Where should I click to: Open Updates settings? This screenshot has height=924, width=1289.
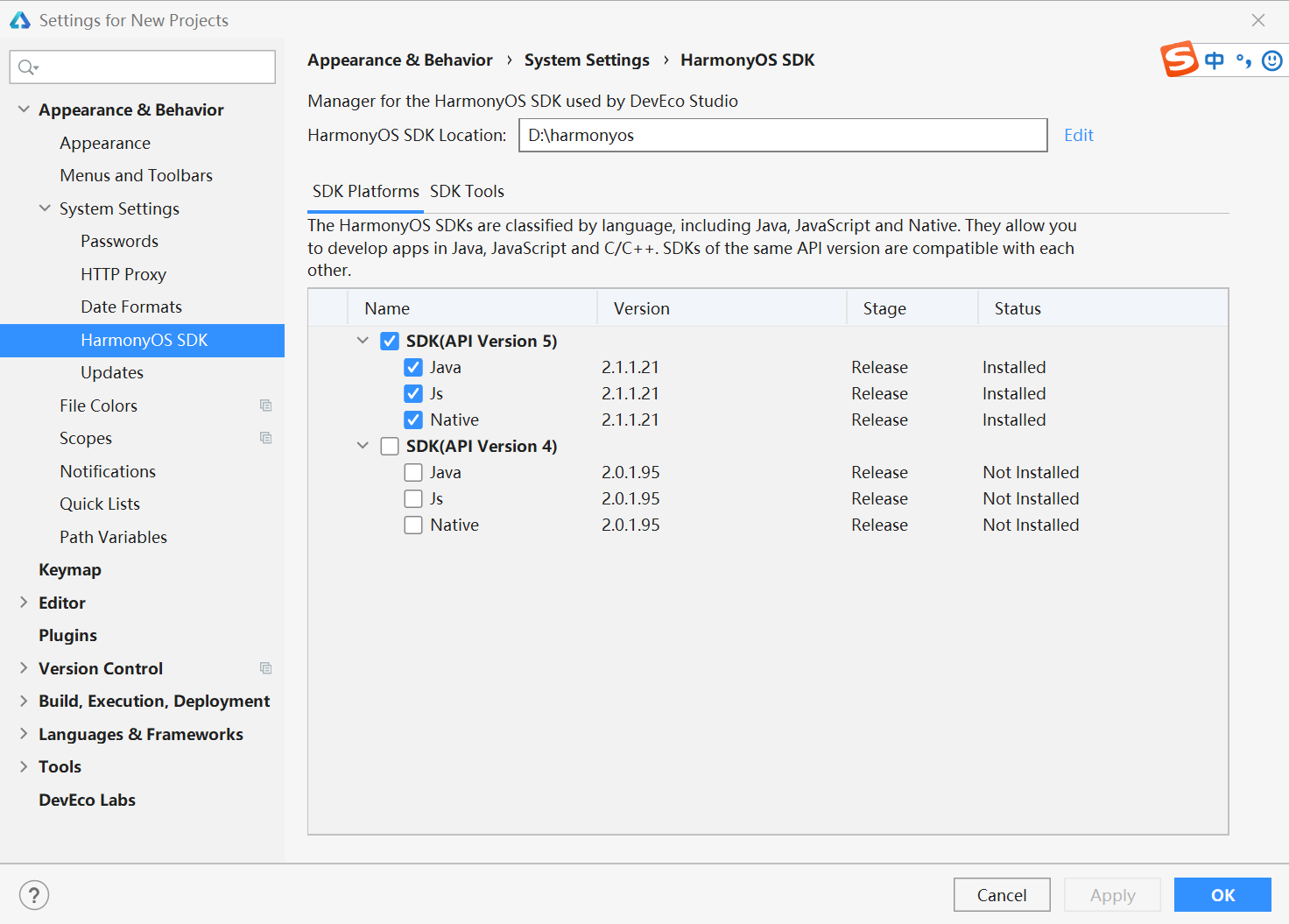tap(112, 372)
